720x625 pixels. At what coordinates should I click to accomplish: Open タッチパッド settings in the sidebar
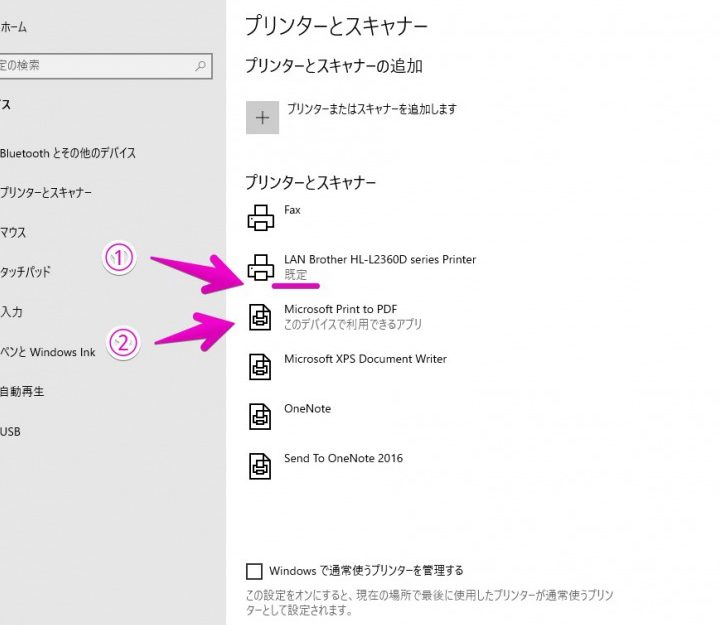(x=25, y=272)
